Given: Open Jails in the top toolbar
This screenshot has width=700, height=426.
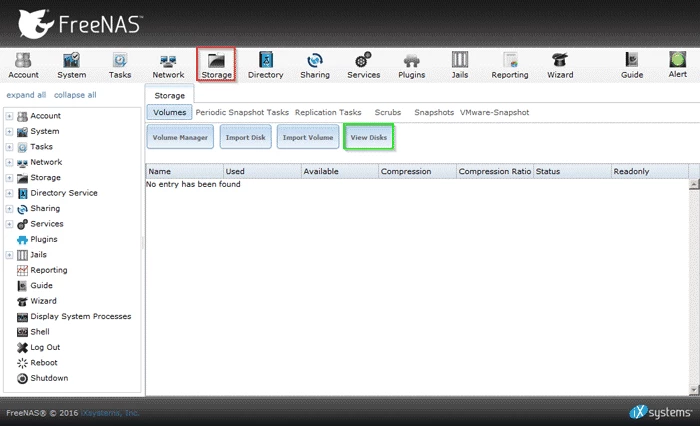Looking at the screenshot, I should (x=460, y=65).
